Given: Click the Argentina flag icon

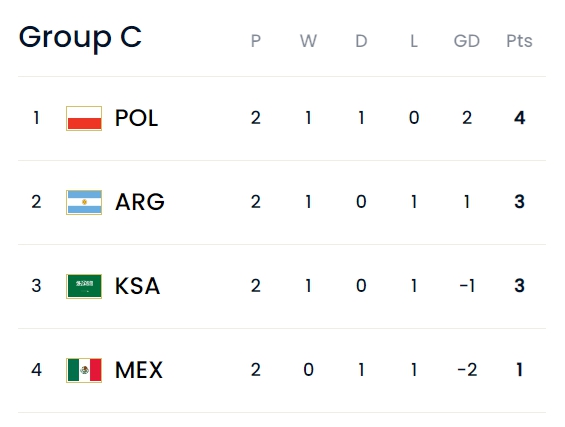Looking at the screenshot, I should tap(84, 202).
